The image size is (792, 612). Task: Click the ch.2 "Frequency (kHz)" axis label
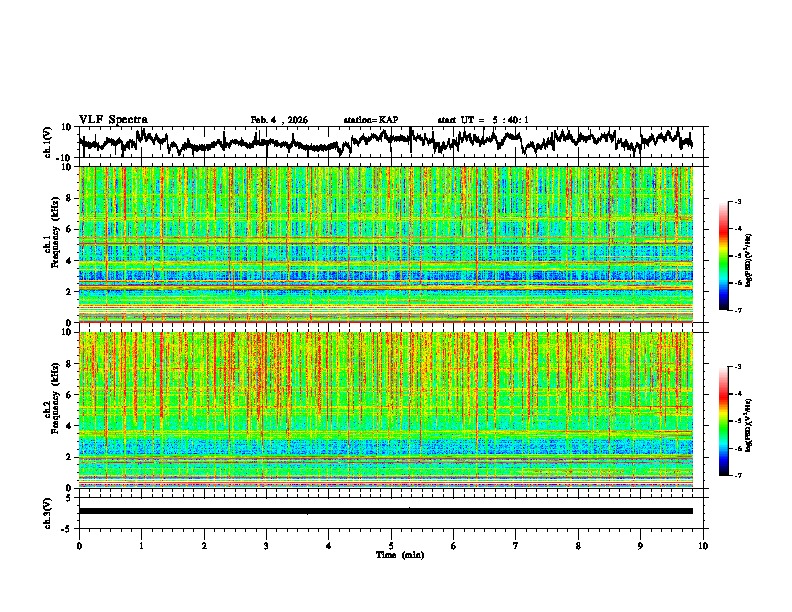click(56, 398)
